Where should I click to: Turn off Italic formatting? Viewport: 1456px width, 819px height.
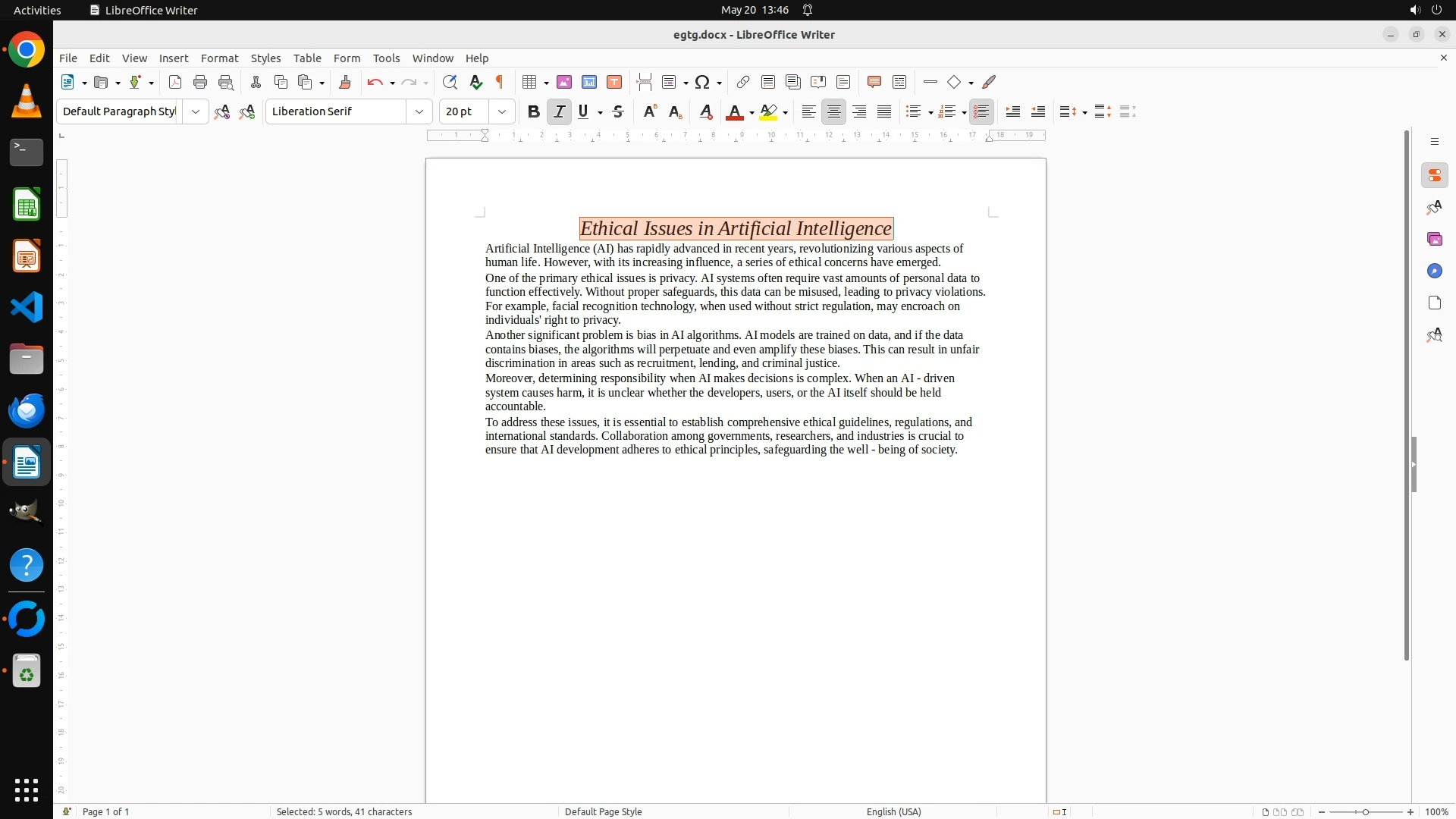pos(559,111)
